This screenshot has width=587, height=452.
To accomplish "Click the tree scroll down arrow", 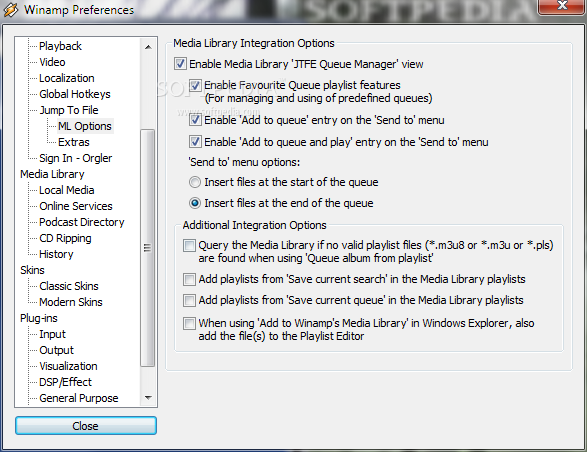I will tap(148, 397).
